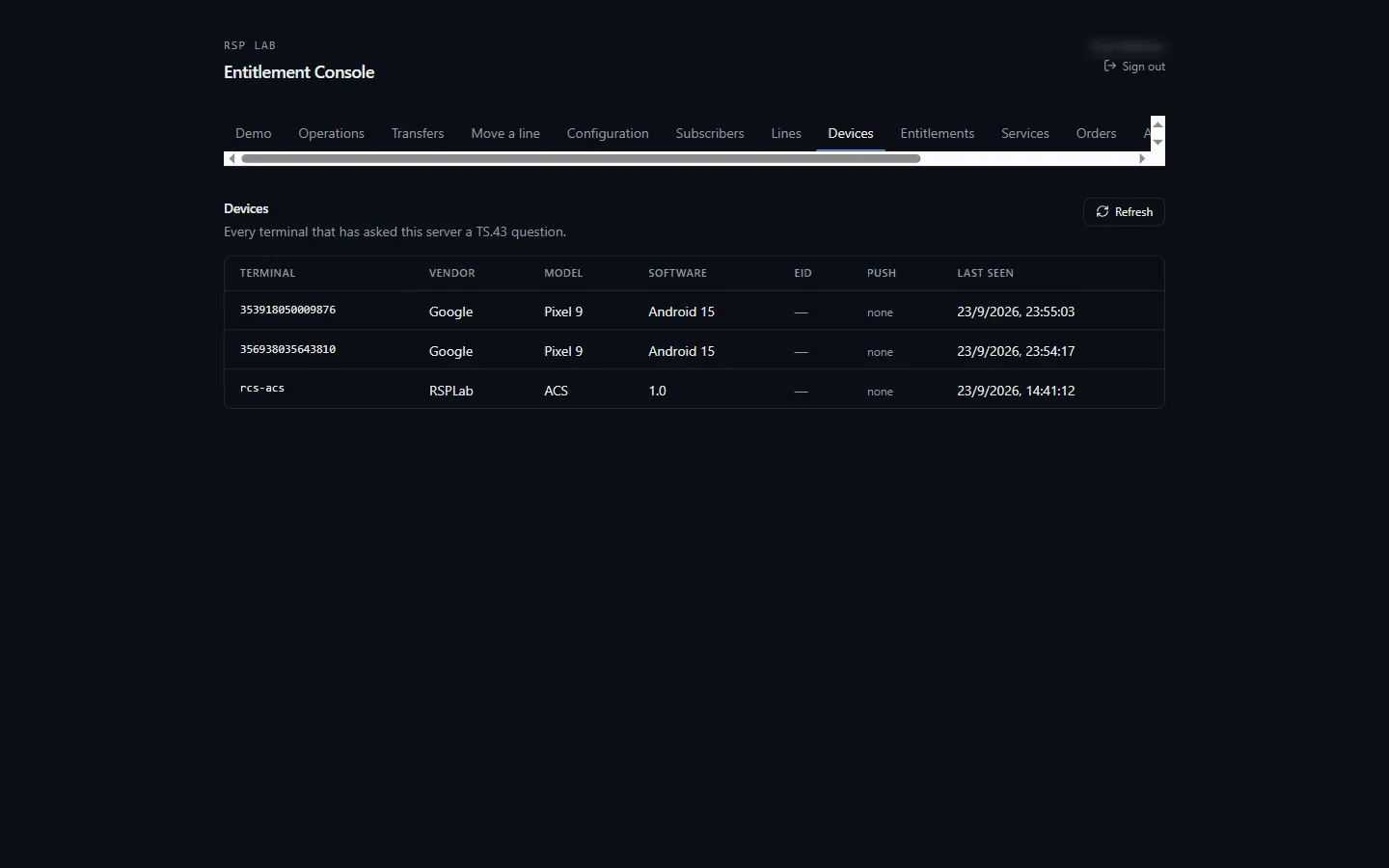The width and height of the screenshot is (1389, 868).
Task: Select terminal 353918050009876
Action: click(287, 310)
